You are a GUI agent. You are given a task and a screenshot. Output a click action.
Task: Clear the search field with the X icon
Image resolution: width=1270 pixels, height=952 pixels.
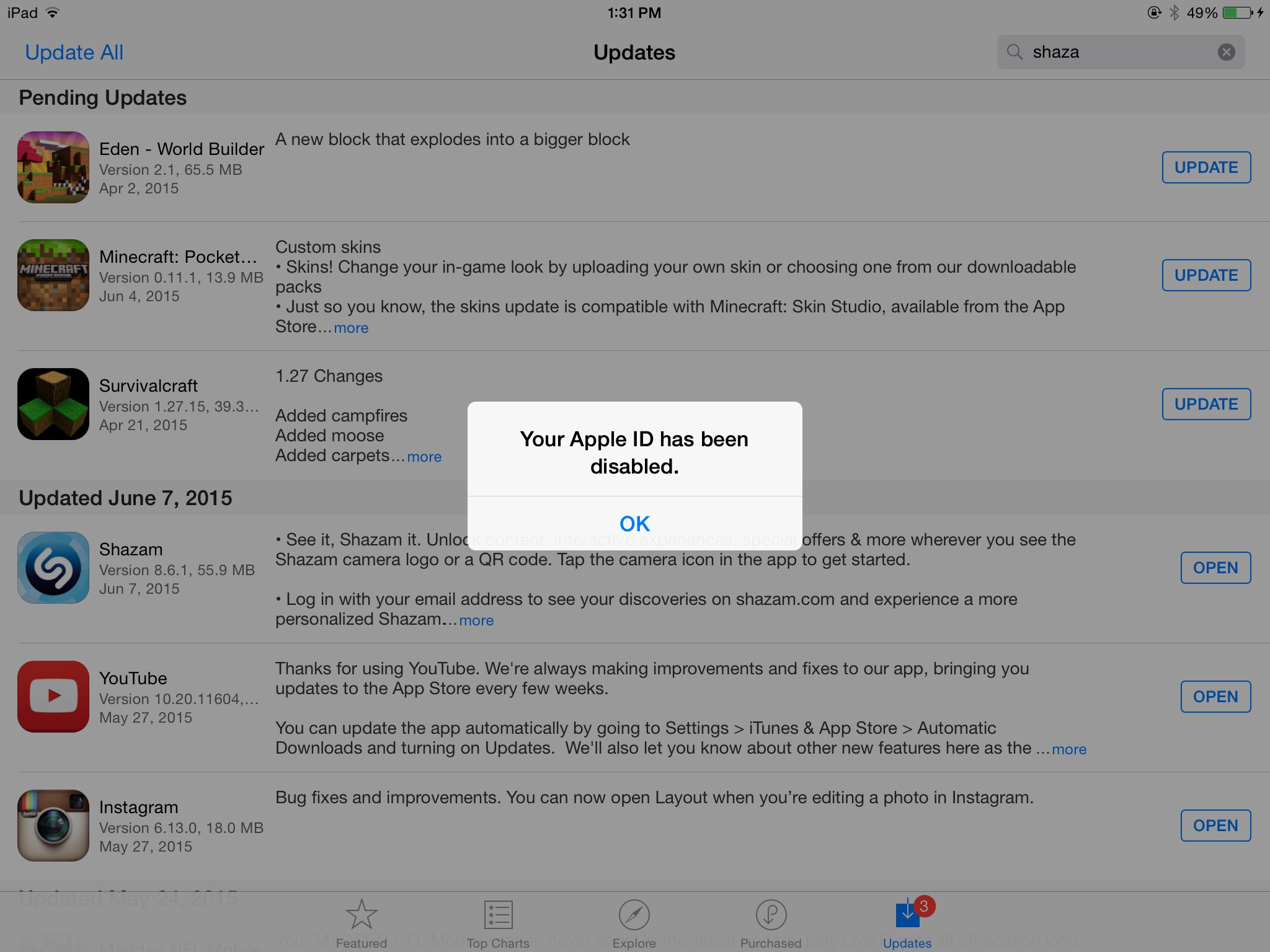pyautogui.click(x=1226, y=52)
